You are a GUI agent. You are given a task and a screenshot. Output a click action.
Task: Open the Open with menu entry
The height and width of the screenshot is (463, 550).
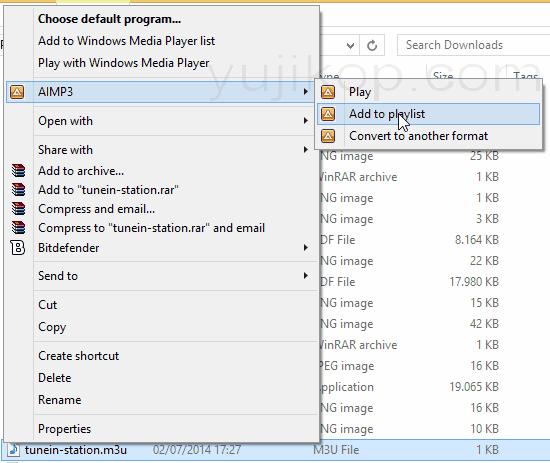(x=160, y=121)
